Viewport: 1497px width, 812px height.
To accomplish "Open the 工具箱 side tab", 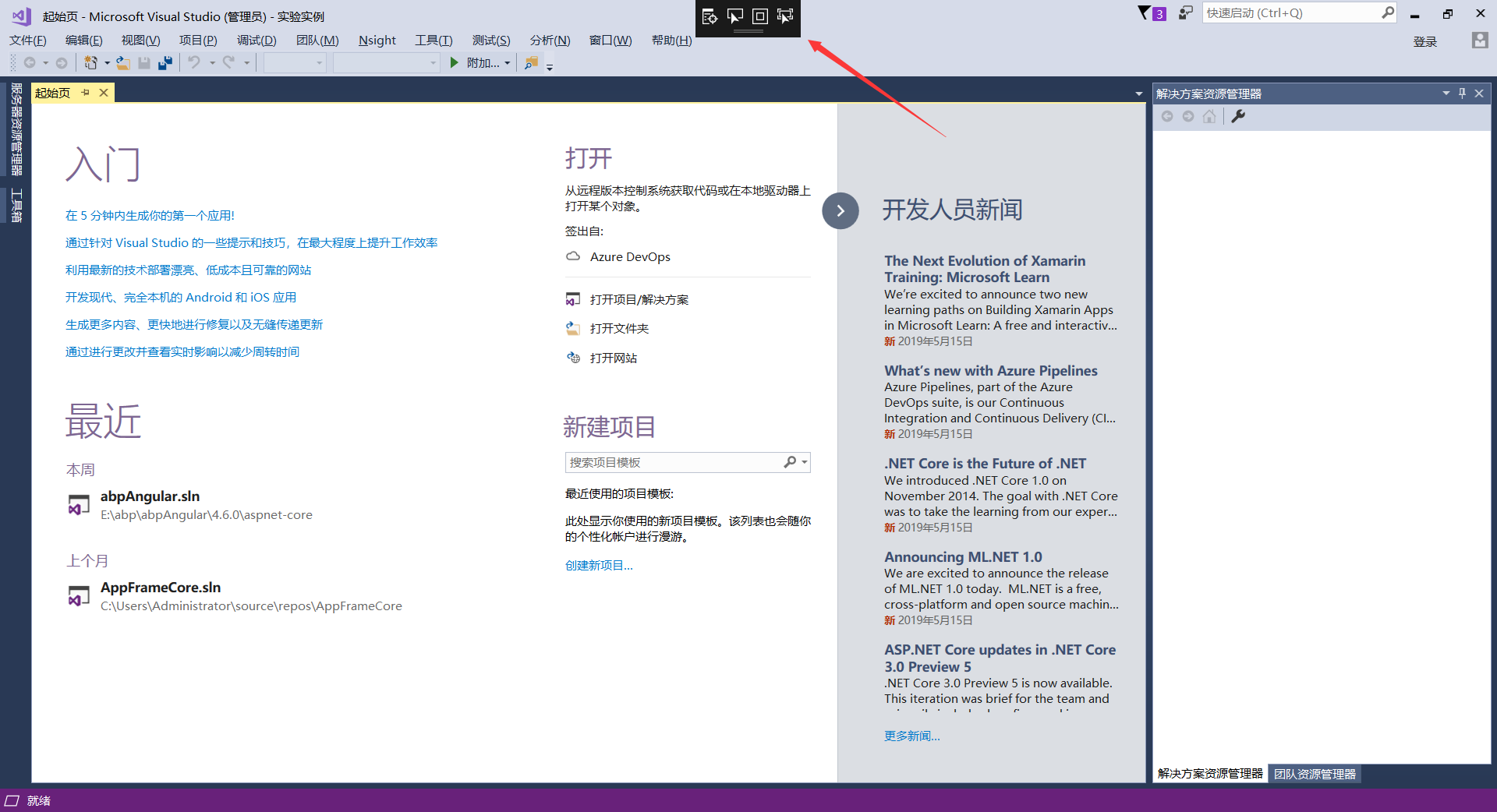I will tap(16, 206).
